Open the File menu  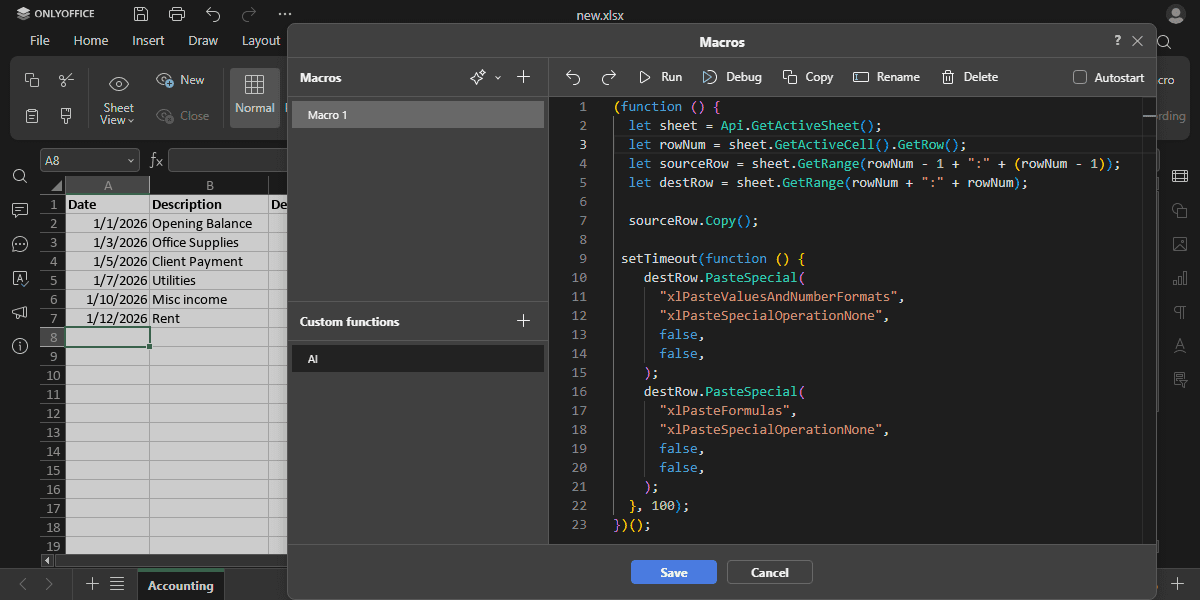(x=40, y=40)
